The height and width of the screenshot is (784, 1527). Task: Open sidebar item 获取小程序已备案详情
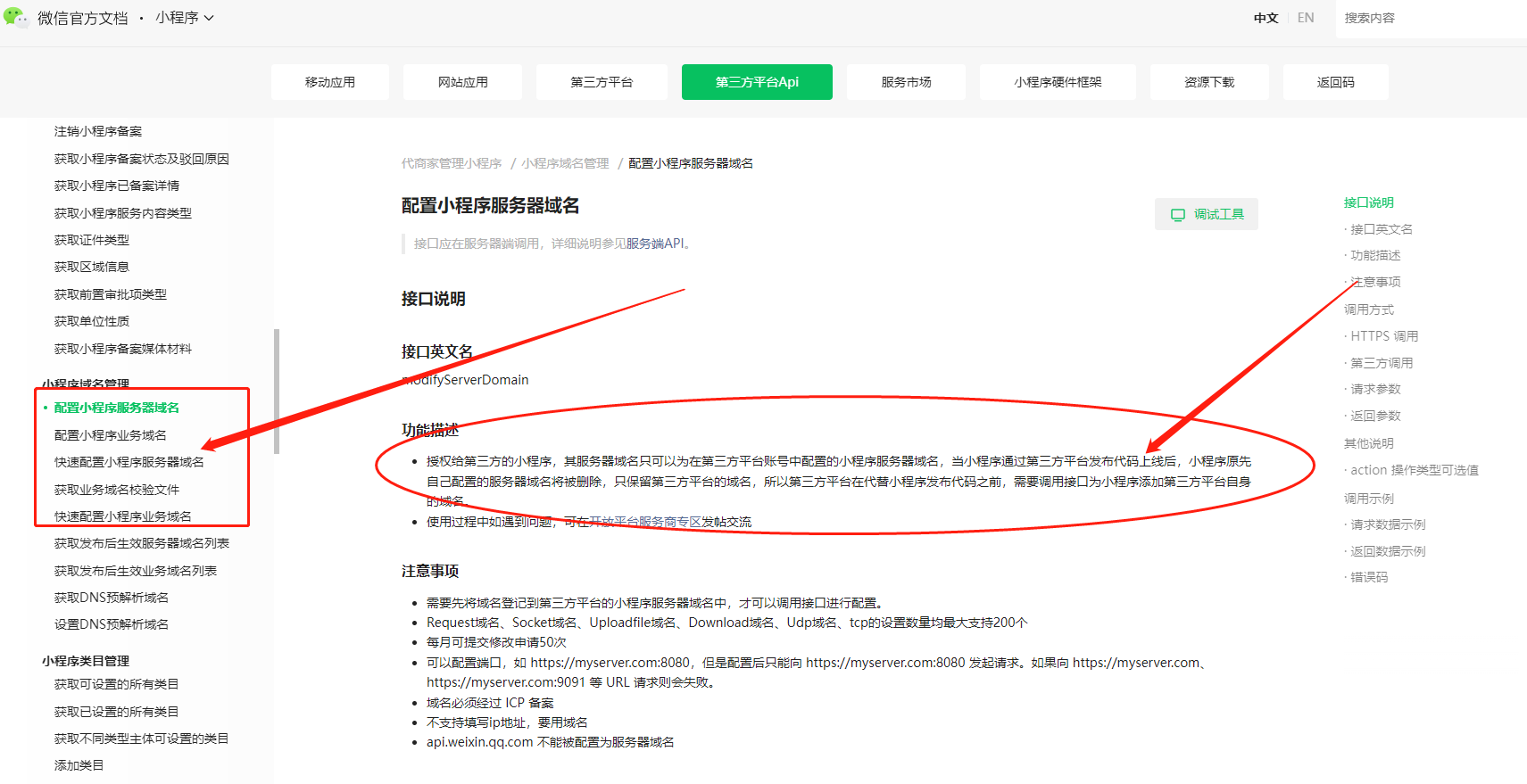[117, 186]
